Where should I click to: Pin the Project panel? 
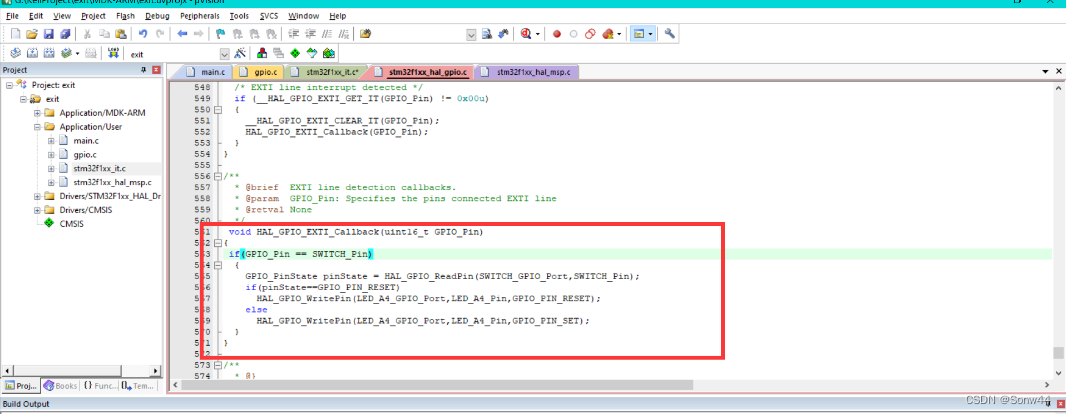coord(143,70)
